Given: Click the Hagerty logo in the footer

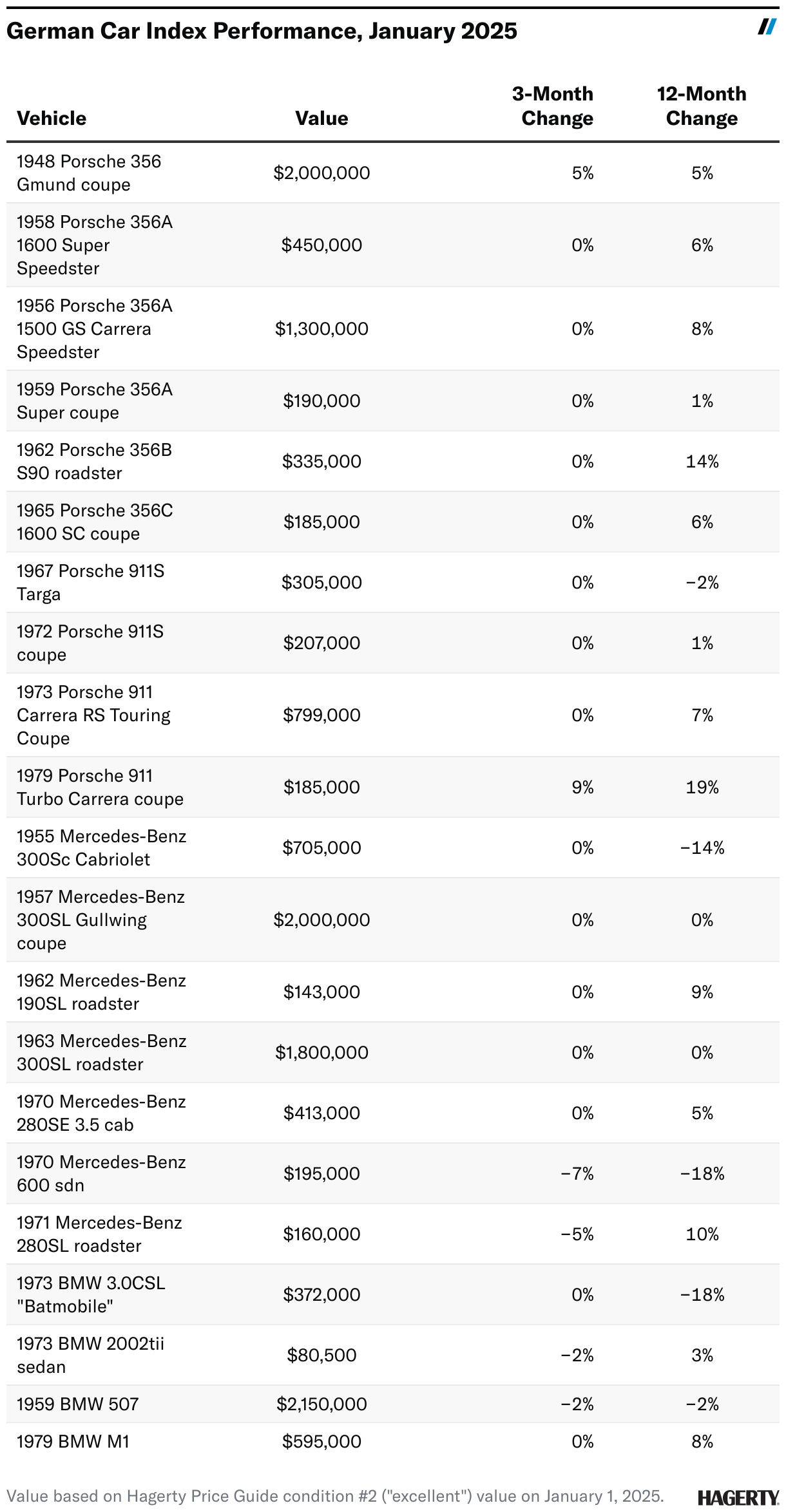Looking at the screenshot, I should pyautogui.click(x=738, y=1497).
